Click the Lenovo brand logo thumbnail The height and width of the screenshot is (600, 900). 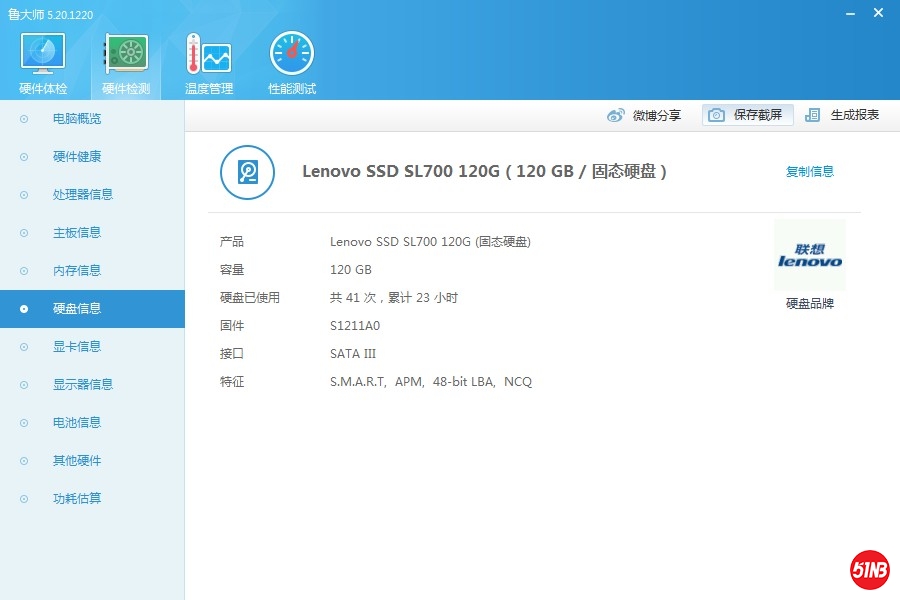click(x=809, y=256)
